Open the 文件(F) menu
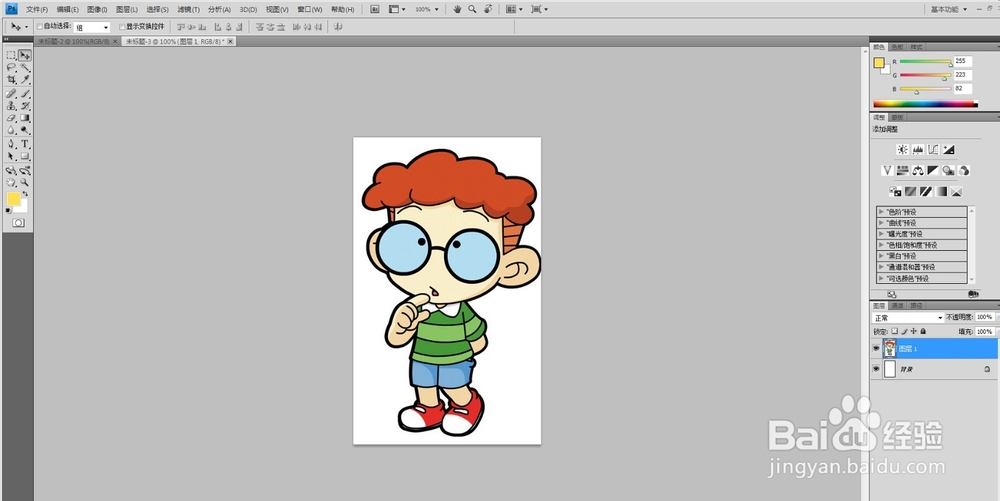The image size is (1000, 501). click(37, 10)
